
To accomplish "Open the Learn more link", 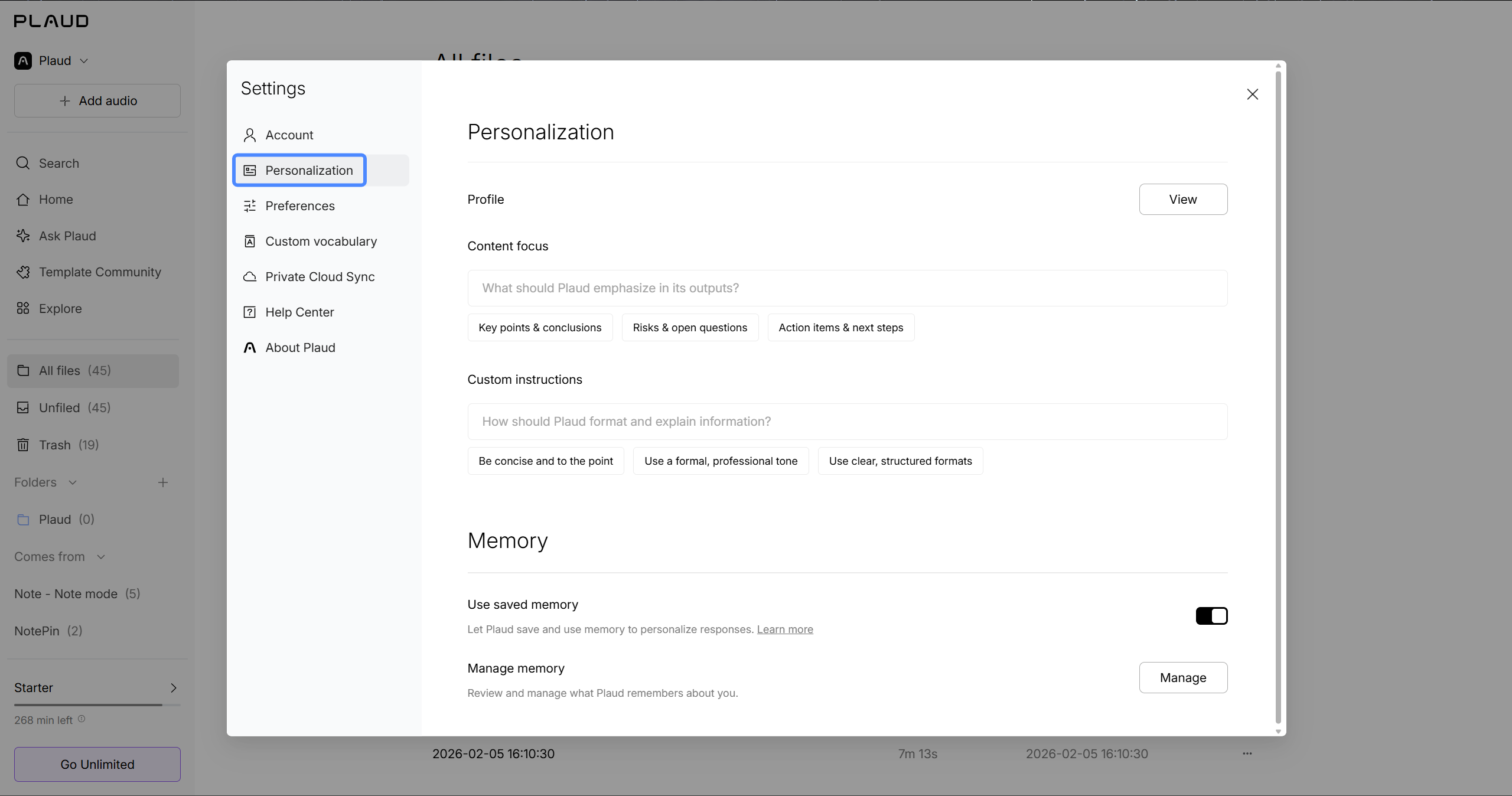I will tap(785, 629).
